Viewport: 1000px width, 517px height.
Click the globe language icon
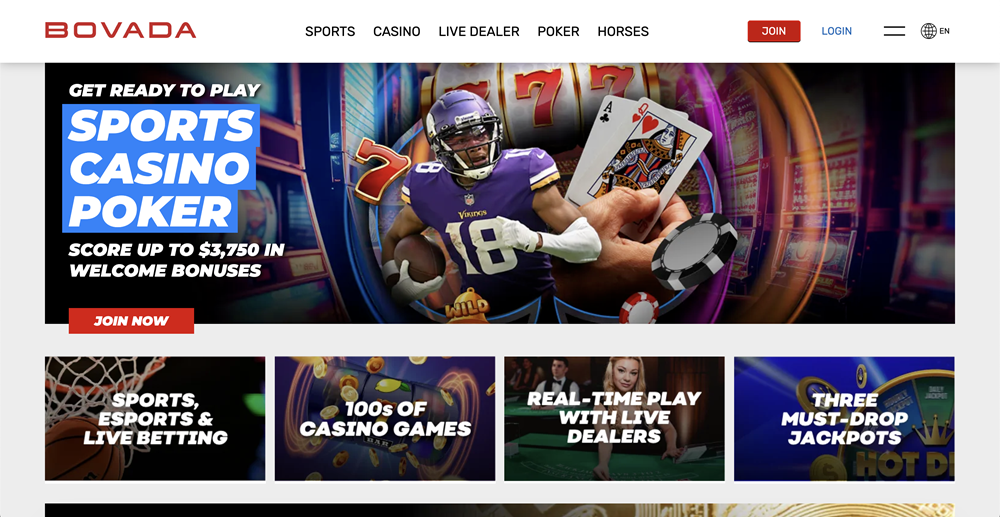coord(929,31)
